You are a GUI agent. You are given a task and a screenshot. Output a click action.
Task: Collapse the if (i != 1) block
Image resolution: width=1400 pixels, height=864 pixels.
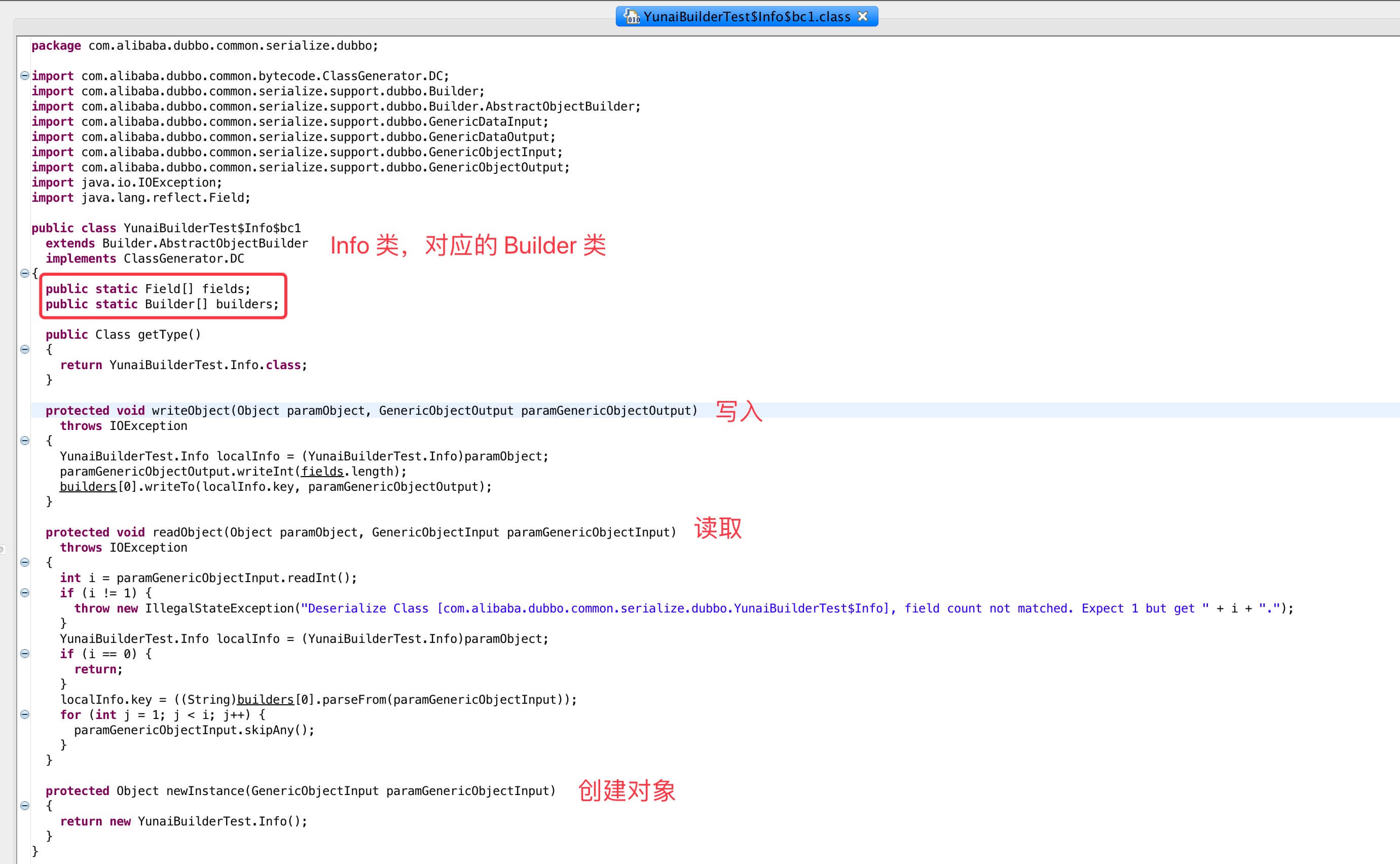click(24, 593)
